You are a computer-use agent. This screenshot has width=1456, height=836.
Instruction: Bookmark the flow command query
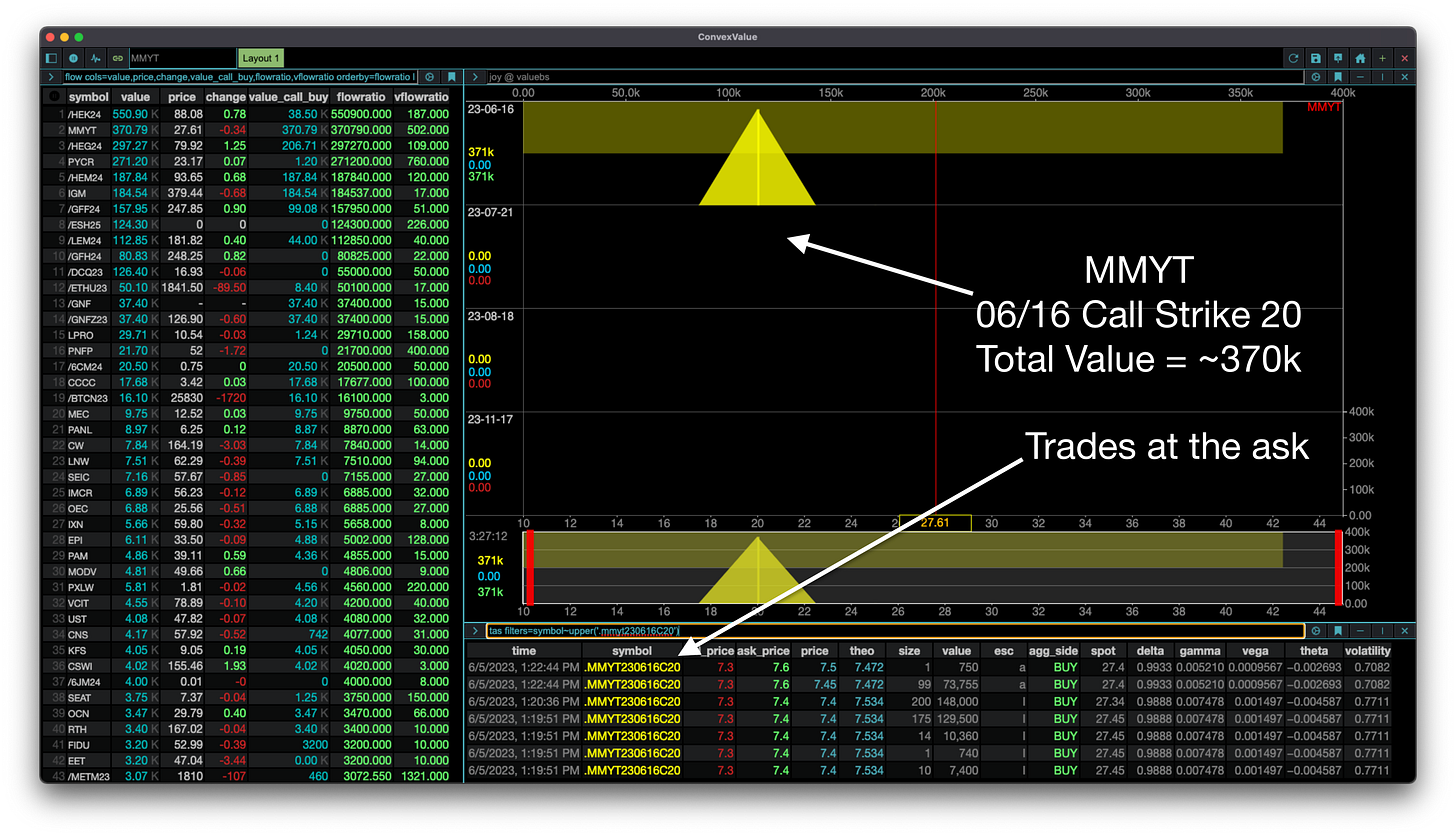452,76
